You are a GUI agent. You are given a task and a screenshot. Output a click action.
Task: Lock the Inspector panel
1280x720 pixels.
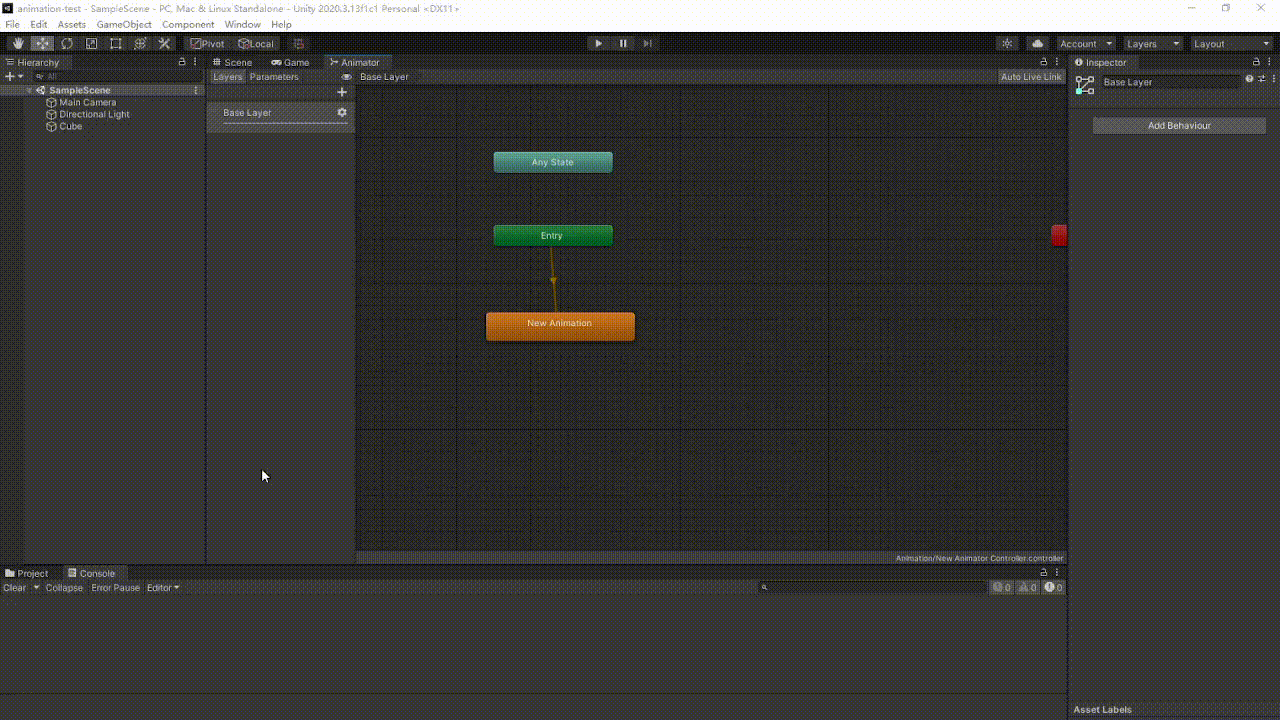[1256, 62]
